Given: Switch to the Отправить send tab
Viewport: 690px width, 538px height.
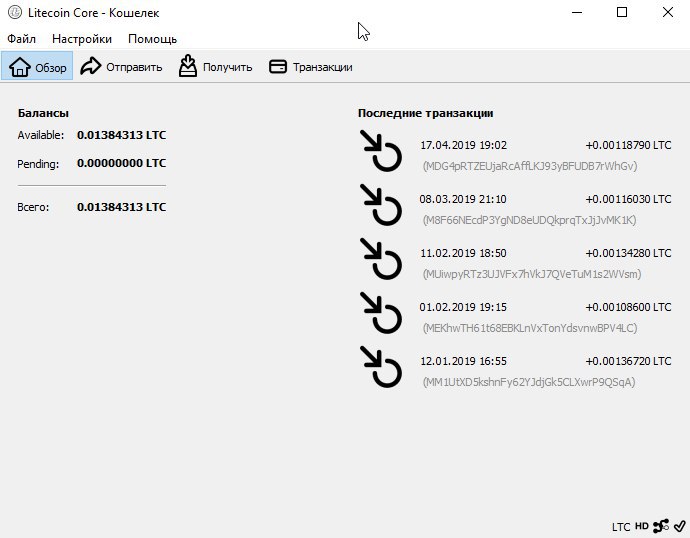Looking at the screenshot, I should pyautogui.click(x=121, y=67).
